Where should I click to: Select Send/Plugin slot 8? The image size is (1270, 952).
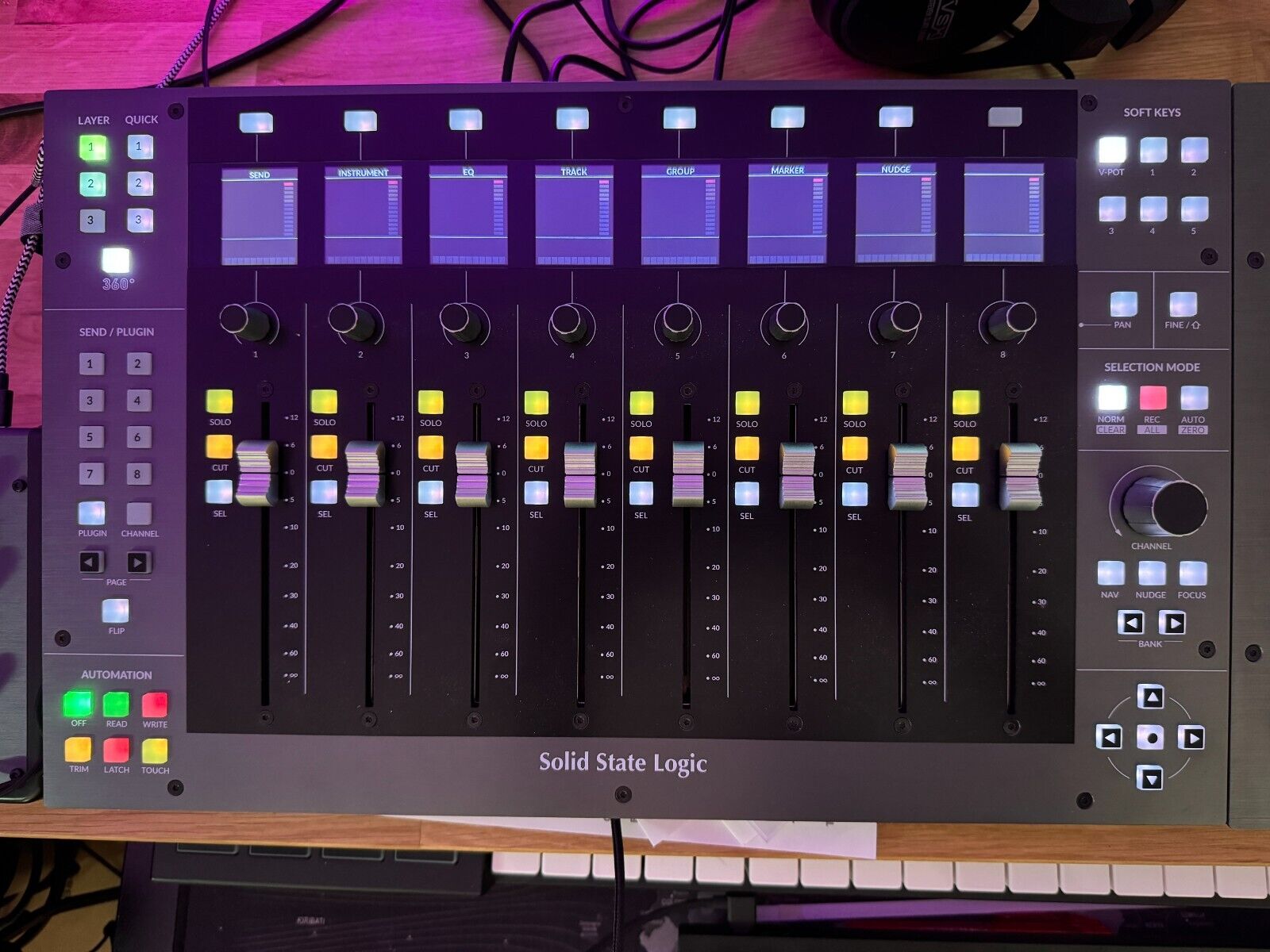coord(138,474)
